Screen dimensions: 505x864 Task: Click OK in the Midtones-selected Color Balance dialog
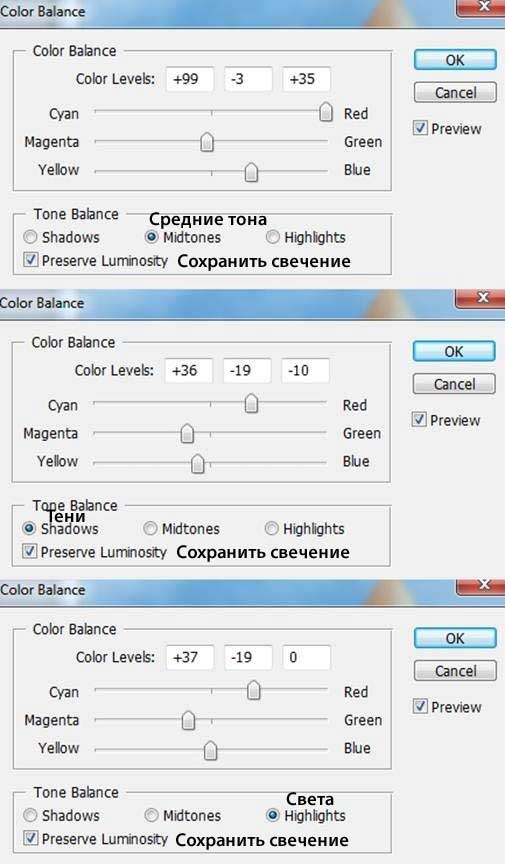click(x=455, y=60)
